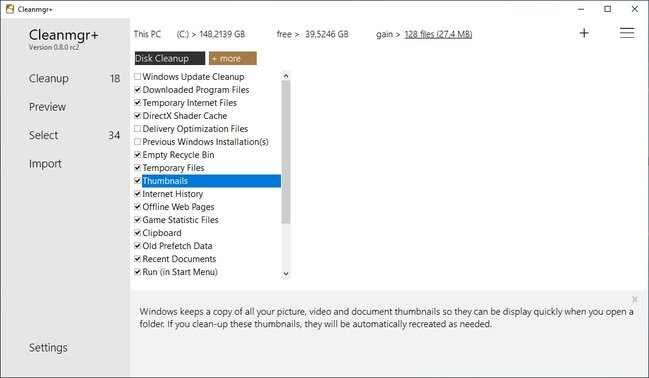Click the Cleanmgr+ app icon in title bar
The width and height of the screenshot is (649, 378).
(10, 9)
